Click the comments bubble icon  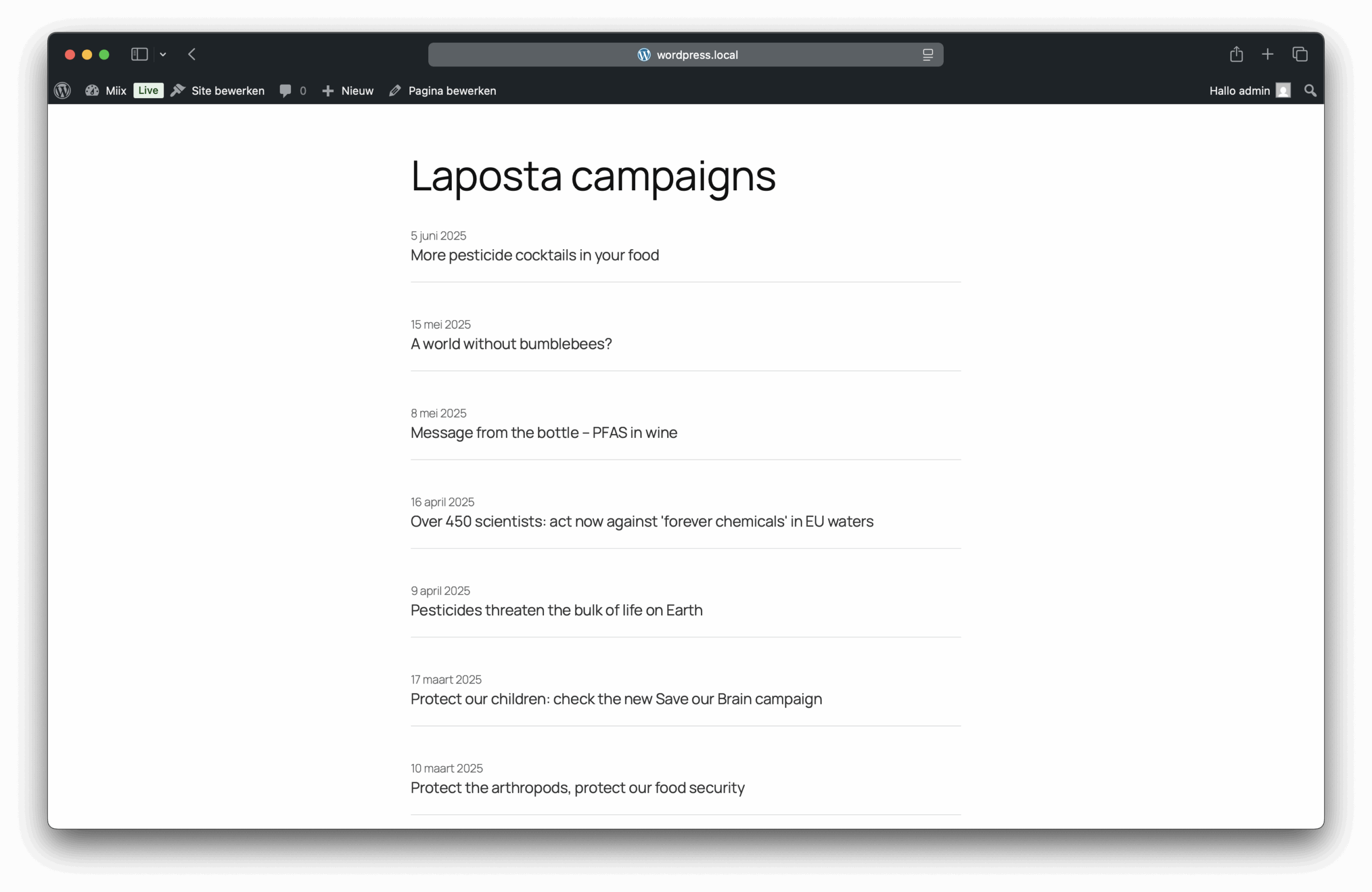point(285,91)
